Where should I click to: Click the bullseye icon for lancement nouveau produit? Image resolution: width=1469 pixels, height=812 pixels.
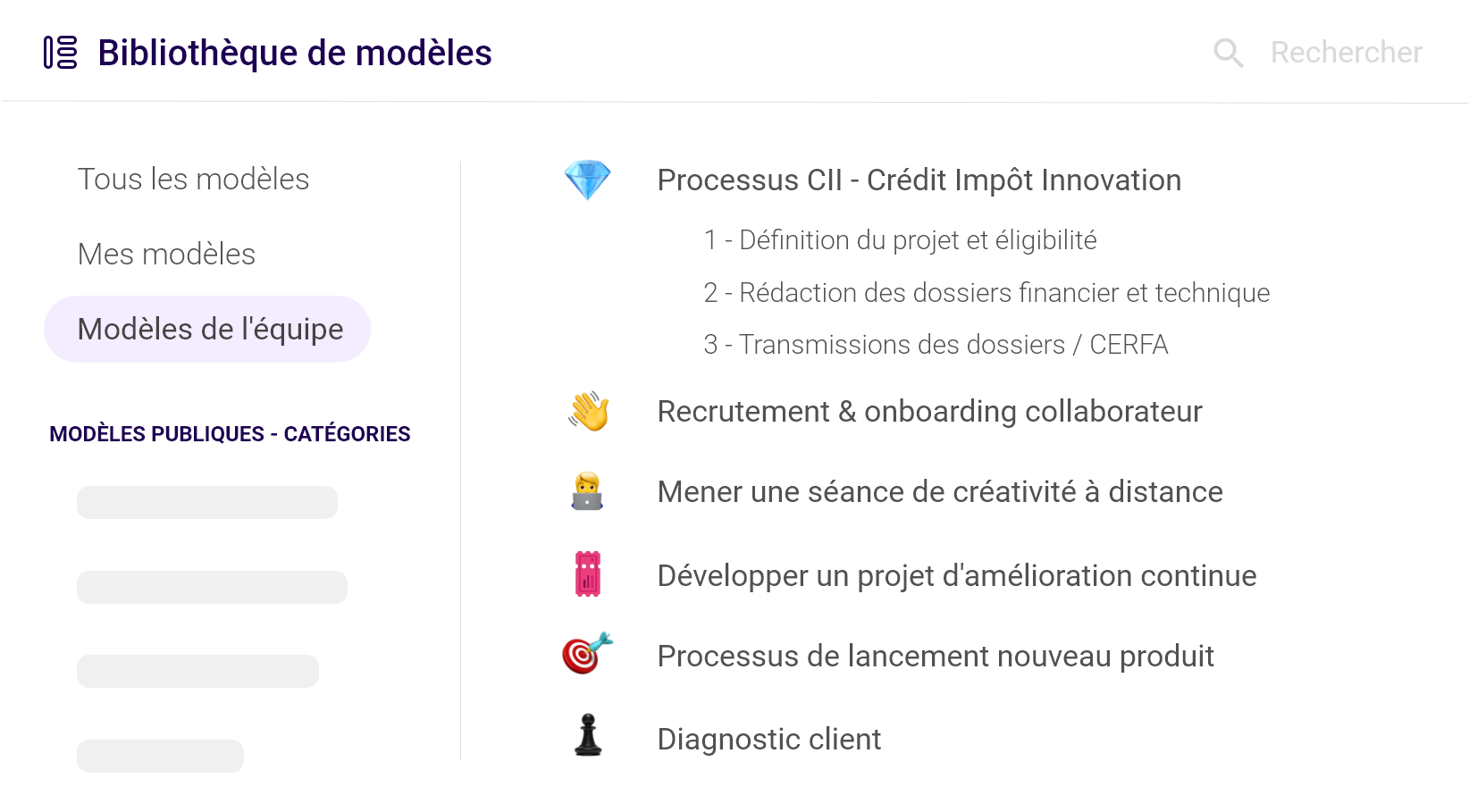(587, 655)
